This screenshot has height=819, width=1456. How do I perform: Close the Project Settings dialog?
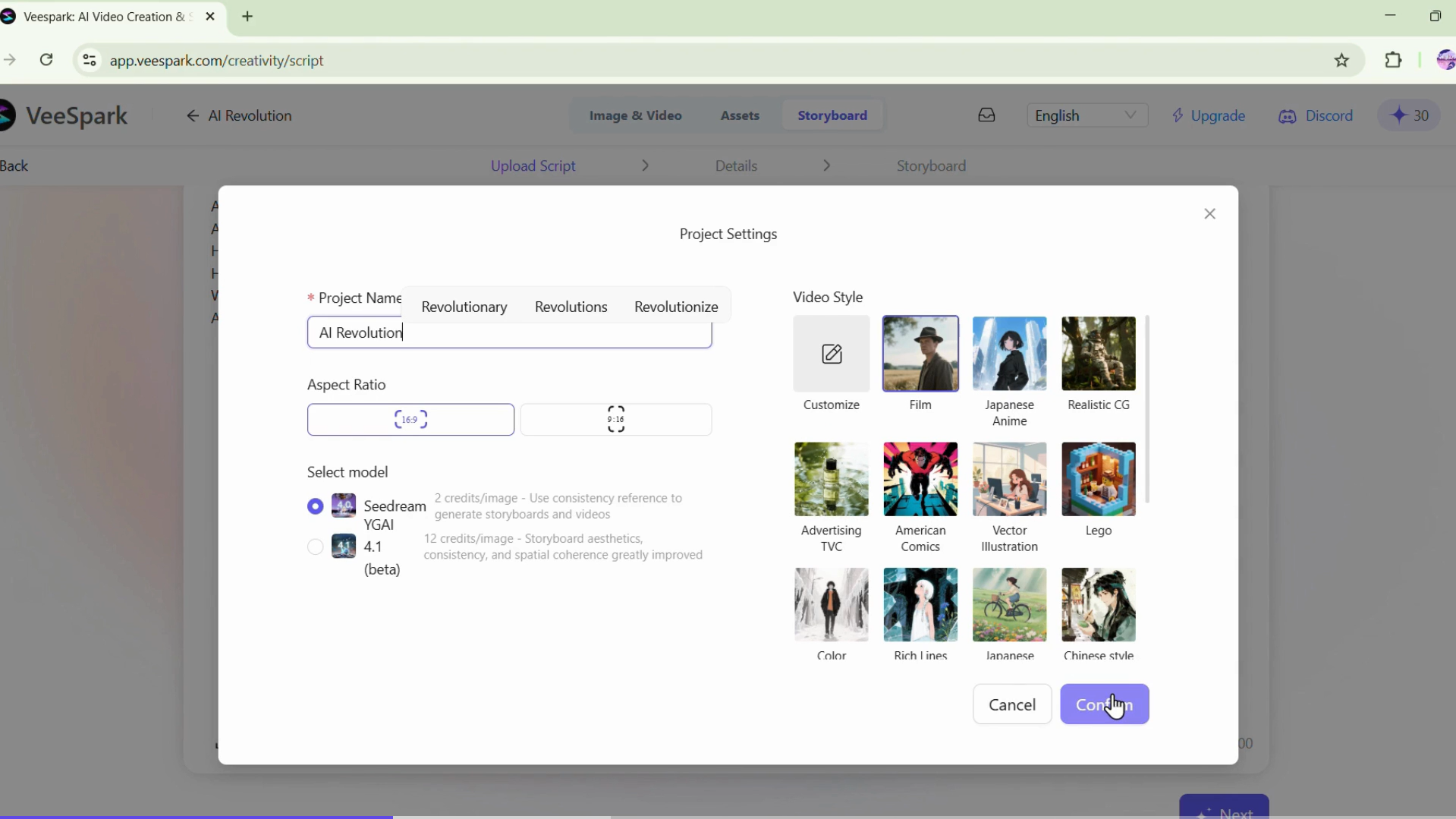coord(1210,214)
